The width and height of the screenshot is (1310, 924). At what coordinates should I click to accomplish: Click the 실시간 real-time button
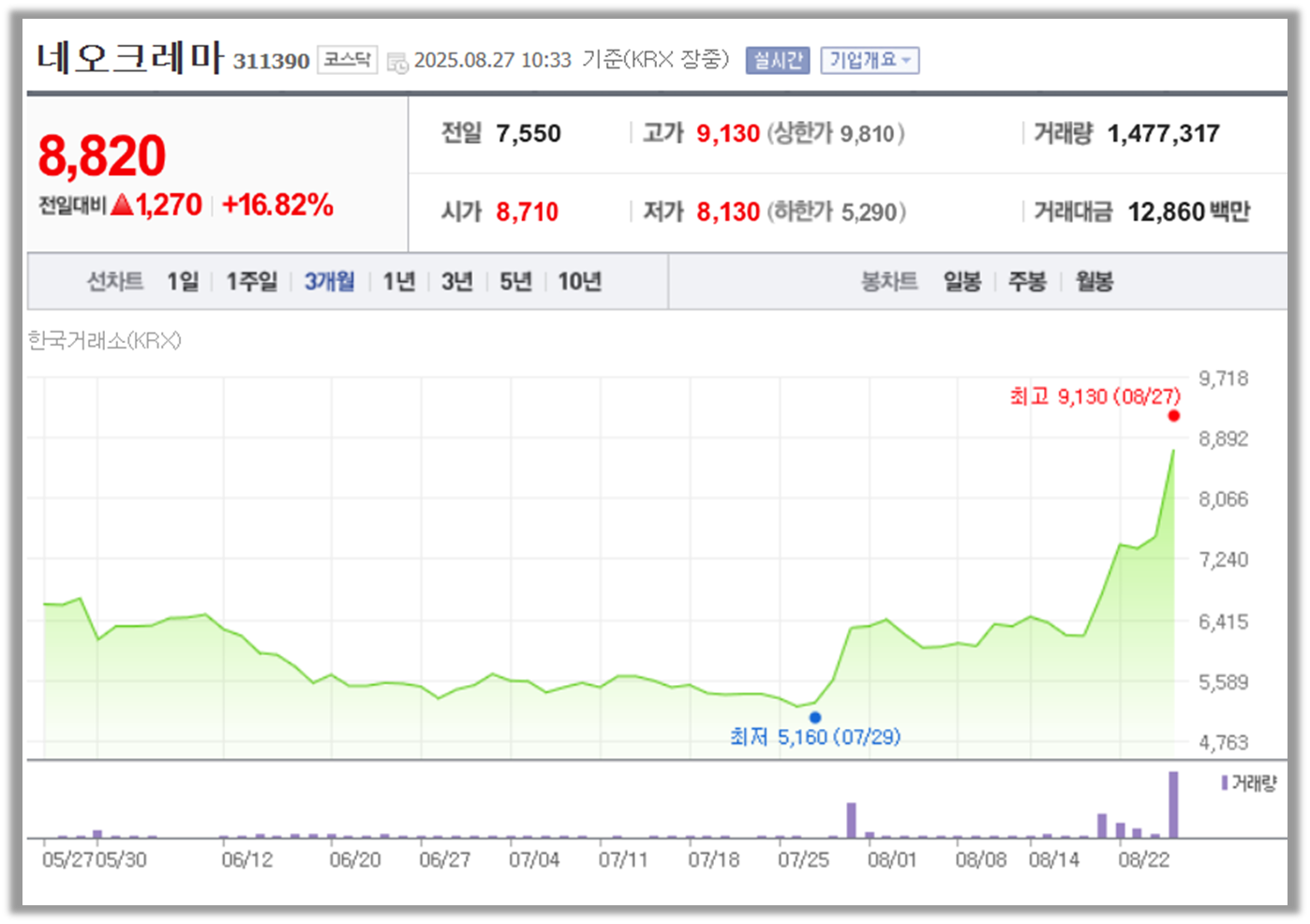(x=778, y=60)
